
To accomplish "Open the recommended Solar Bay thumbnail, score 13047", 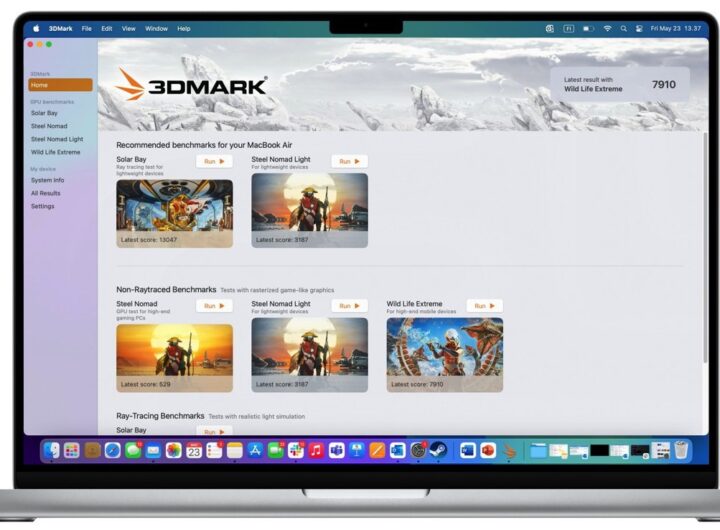I will tap(174, 214).
